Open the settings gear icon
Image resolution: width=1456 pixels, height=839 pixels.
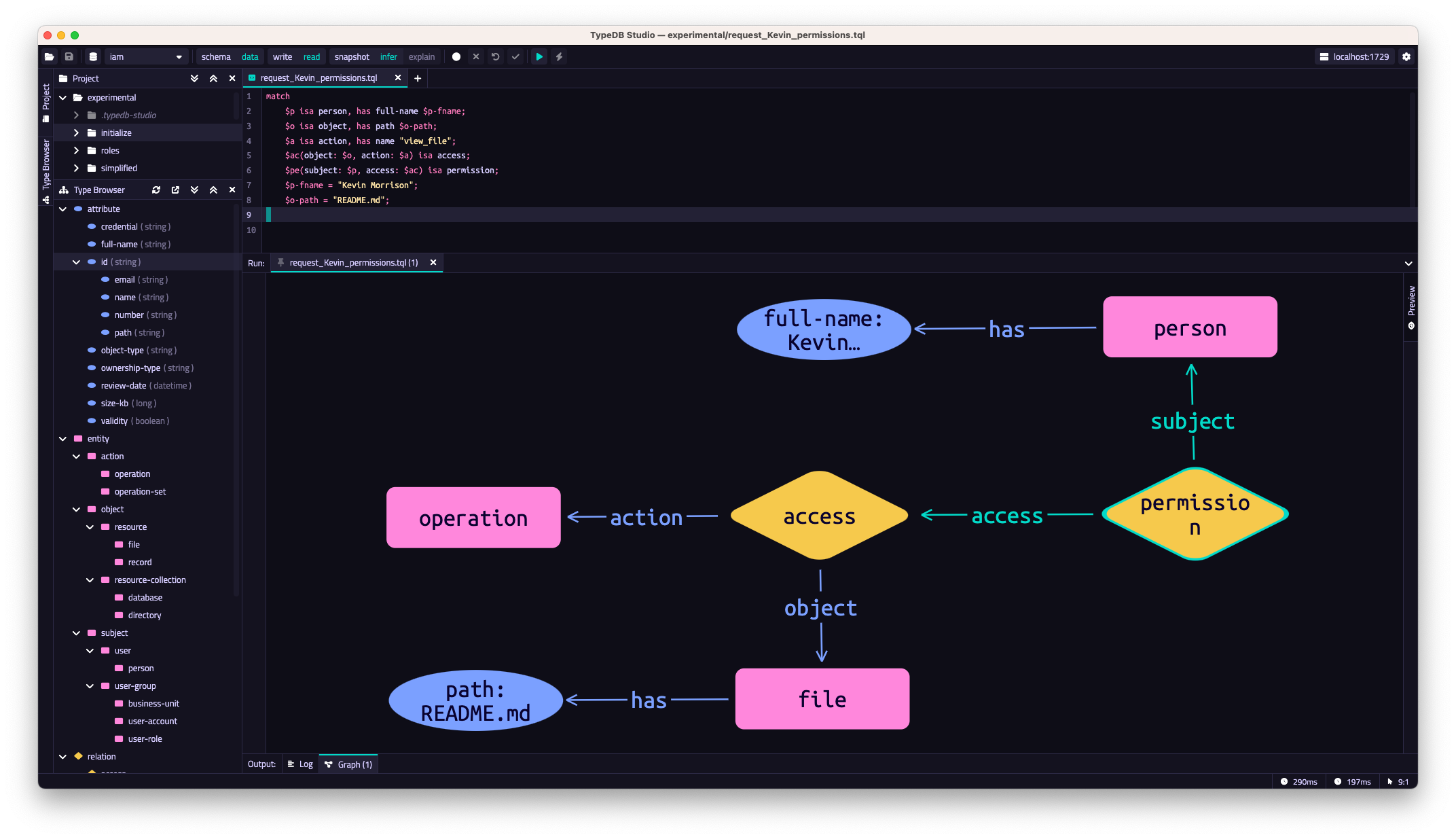(x=1406, y=57)
